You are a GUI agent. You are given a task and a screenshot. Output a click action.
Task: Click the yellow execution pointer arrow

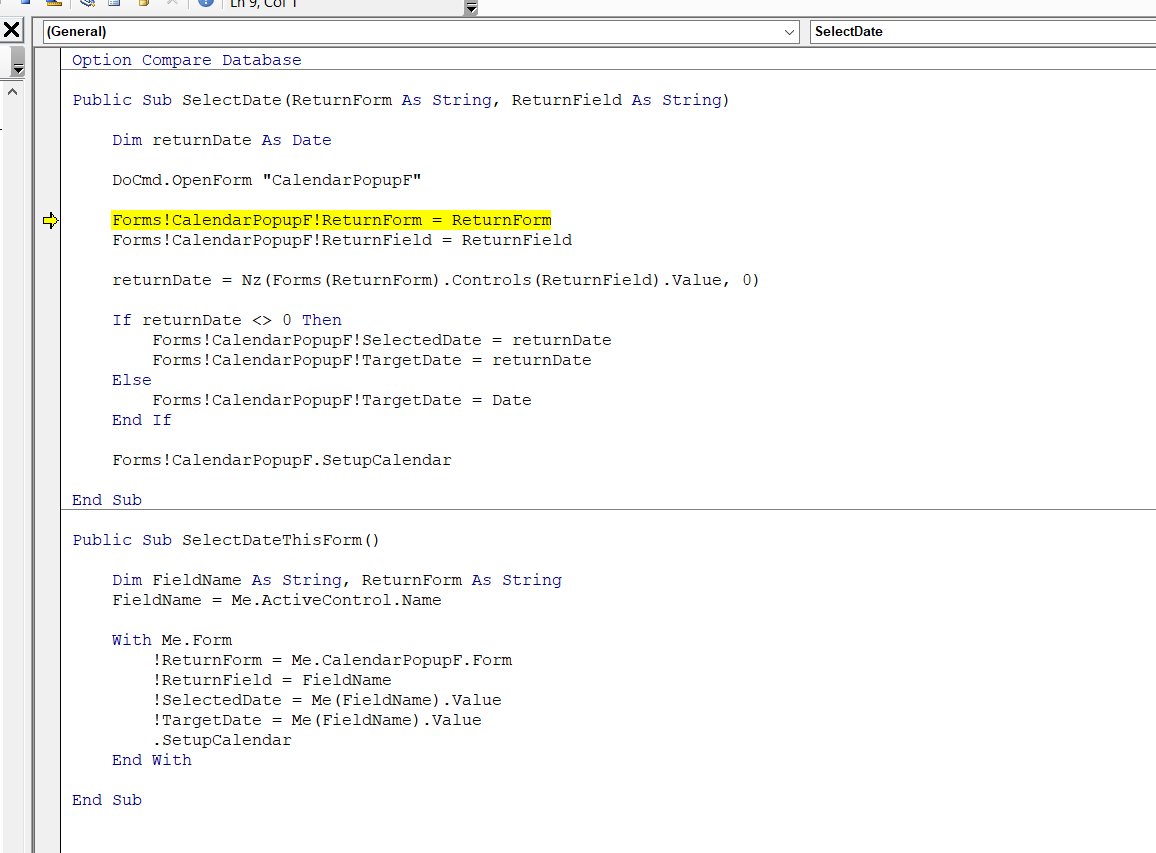coord(51,221)
